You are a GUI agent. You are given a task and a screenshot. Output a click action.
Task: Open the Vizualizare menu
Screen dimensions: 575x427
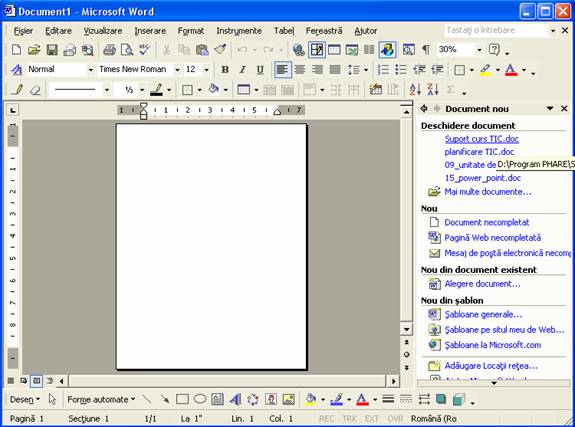tap(103, 31)
